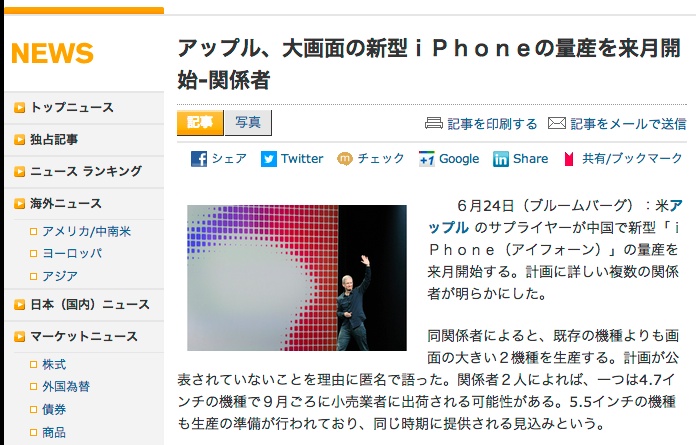Screen dimensions: 696x445
Task: Expand マーケットニュース section arrow
Action: (x=20, y=337)
